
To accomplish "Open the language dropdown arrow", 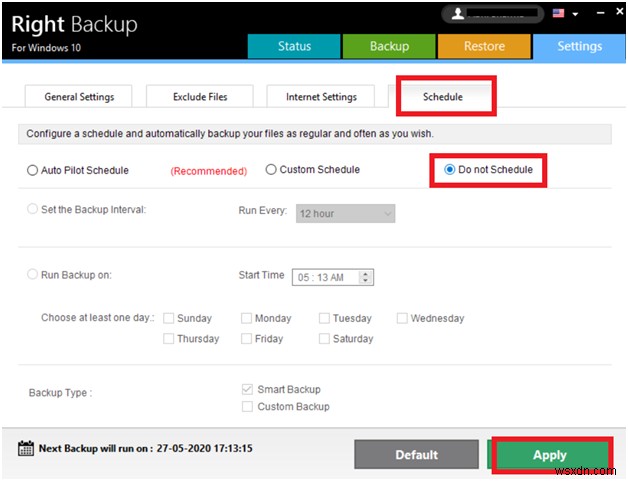I will (575, 14).
